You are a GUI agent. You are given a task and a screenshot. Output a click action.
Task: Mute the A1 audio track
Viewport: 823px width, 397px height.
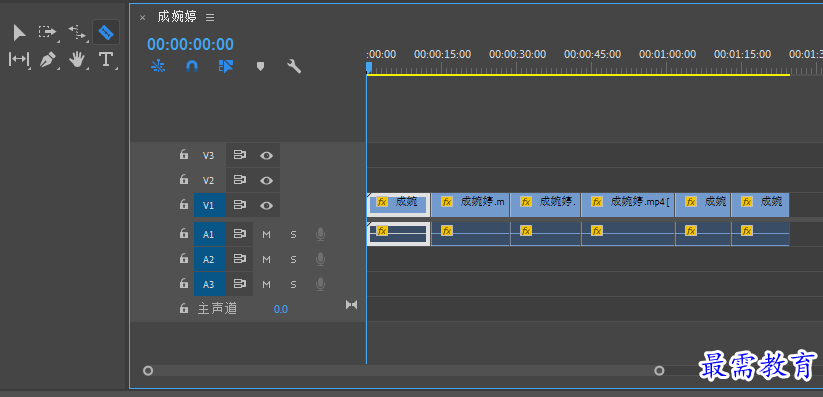tap(267, 234)
